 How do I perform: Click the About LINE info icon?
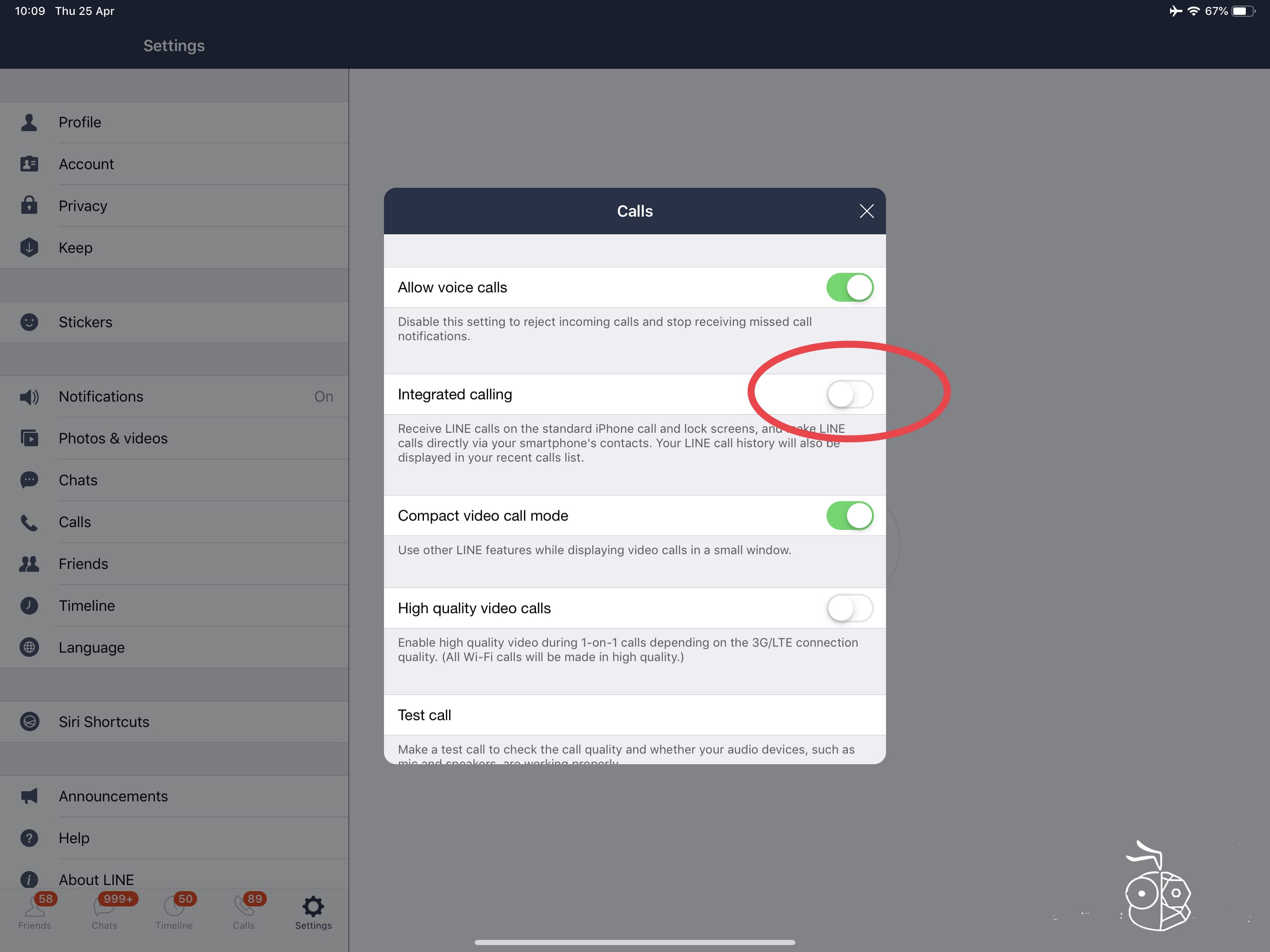click(x=29, y=879)
